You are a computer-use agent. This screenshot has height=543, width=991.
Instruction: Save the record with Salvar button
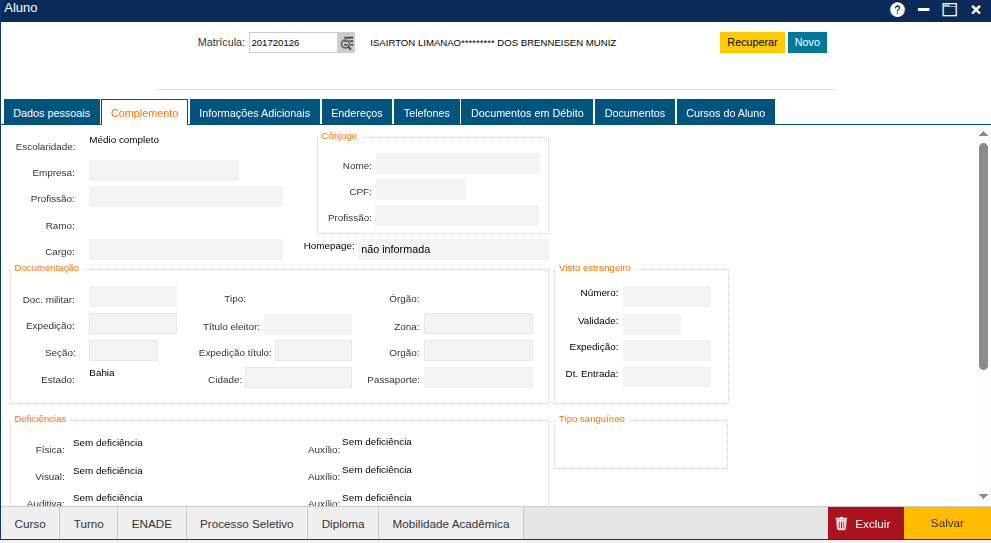tap(947, 523)
